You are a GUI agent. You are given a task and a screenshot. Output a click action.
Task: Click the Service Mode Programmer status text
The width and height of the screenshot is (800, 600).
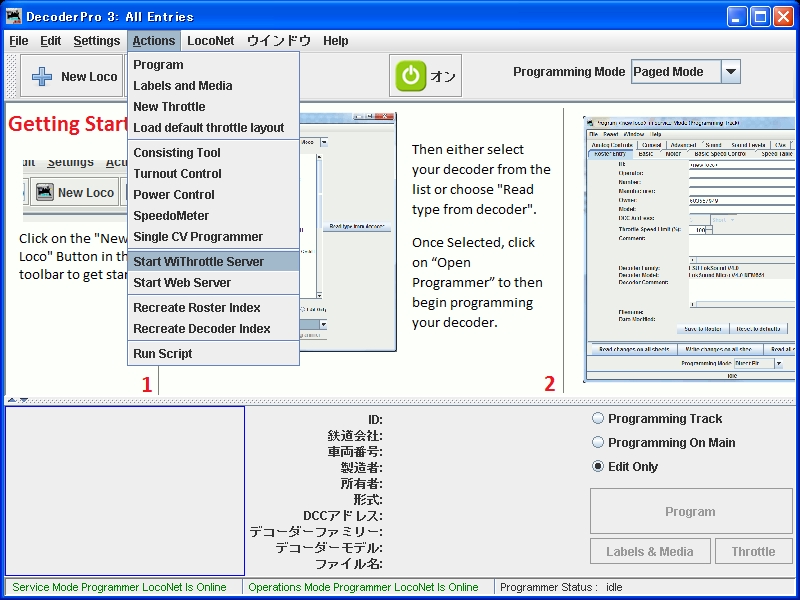click(x=119, y=587)
